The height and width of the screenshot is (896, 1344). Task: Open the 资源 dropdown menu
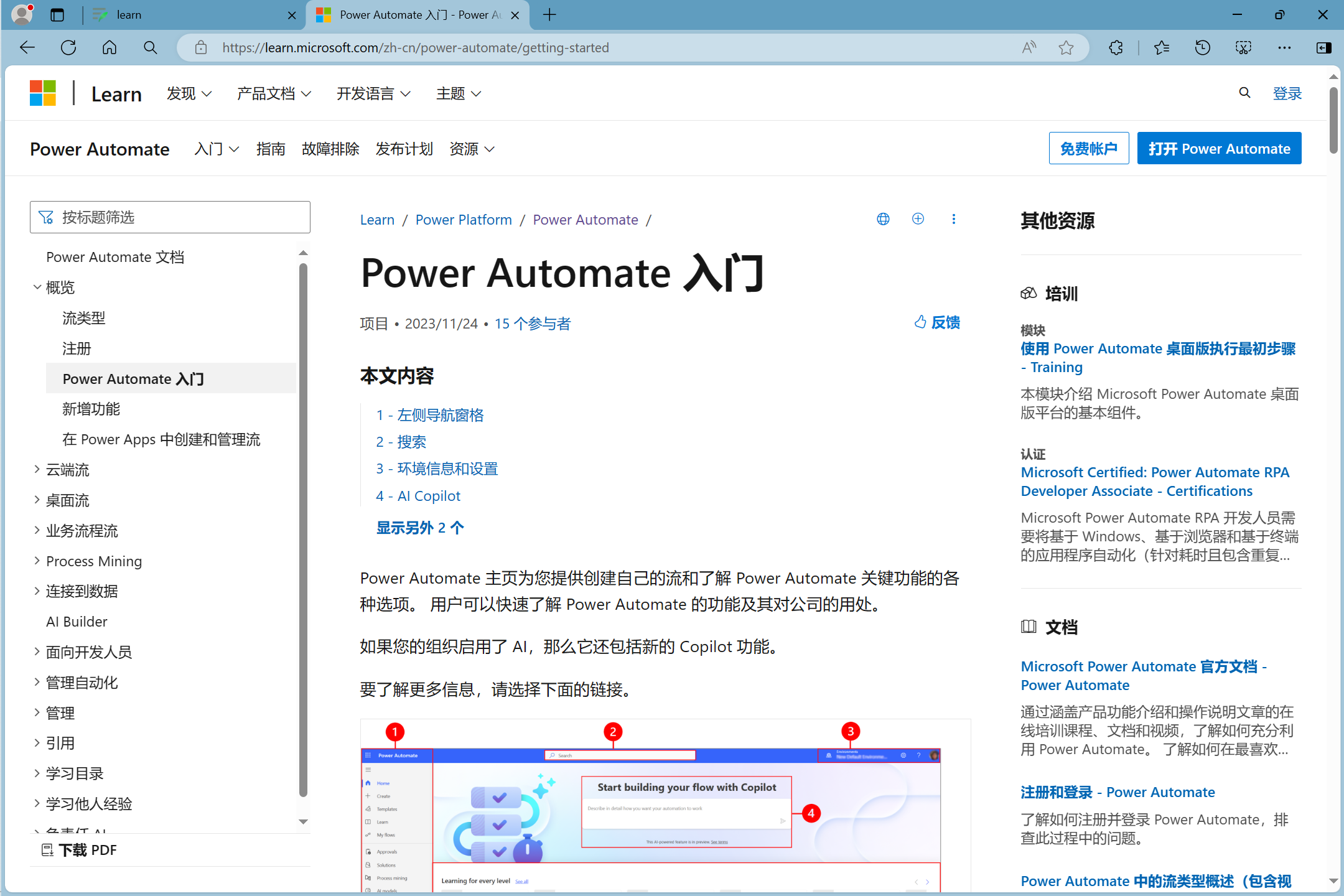point(472,149)
